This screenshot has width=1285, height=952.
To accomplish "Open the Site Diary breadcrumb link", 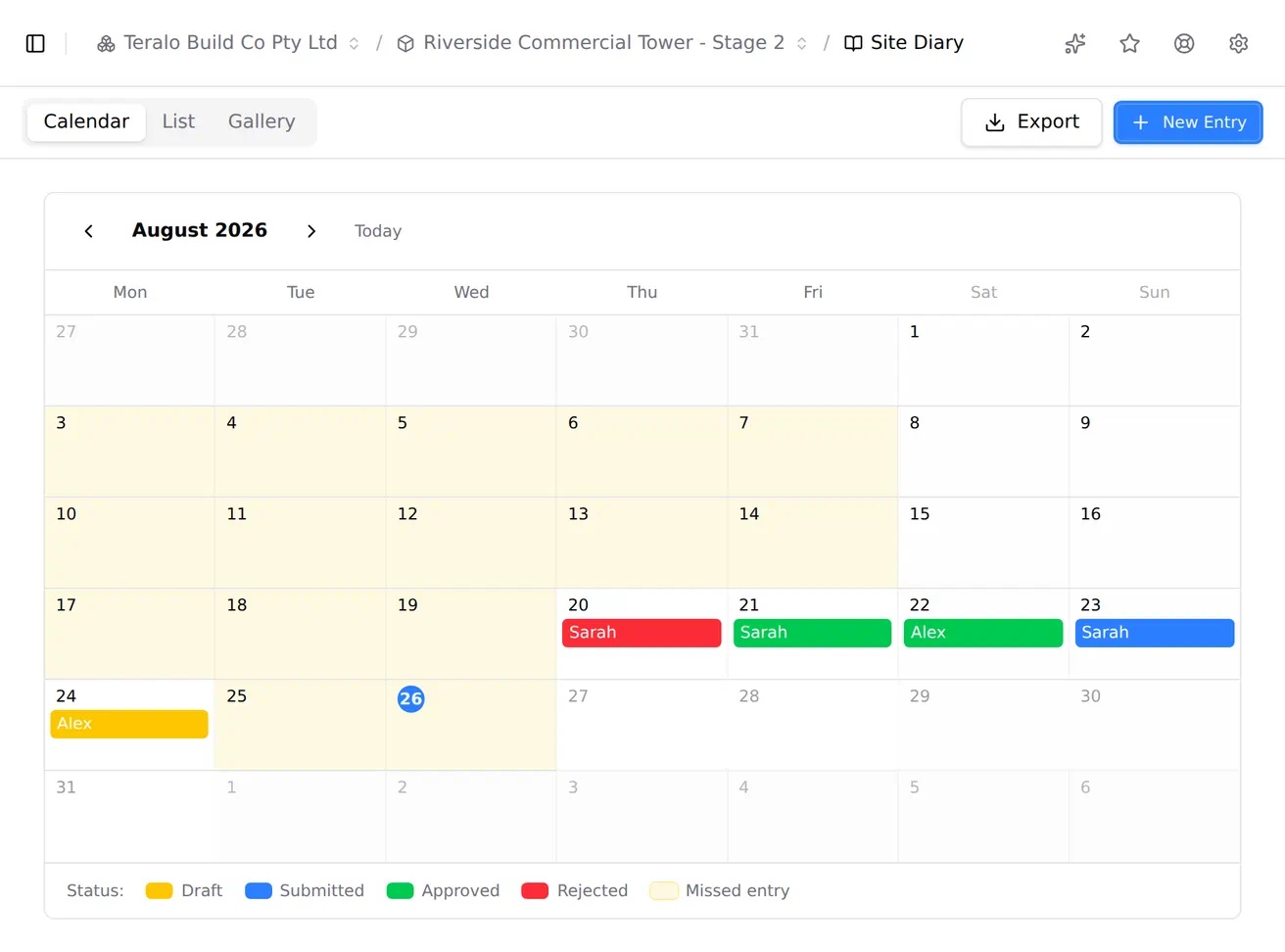I will 904,43.
